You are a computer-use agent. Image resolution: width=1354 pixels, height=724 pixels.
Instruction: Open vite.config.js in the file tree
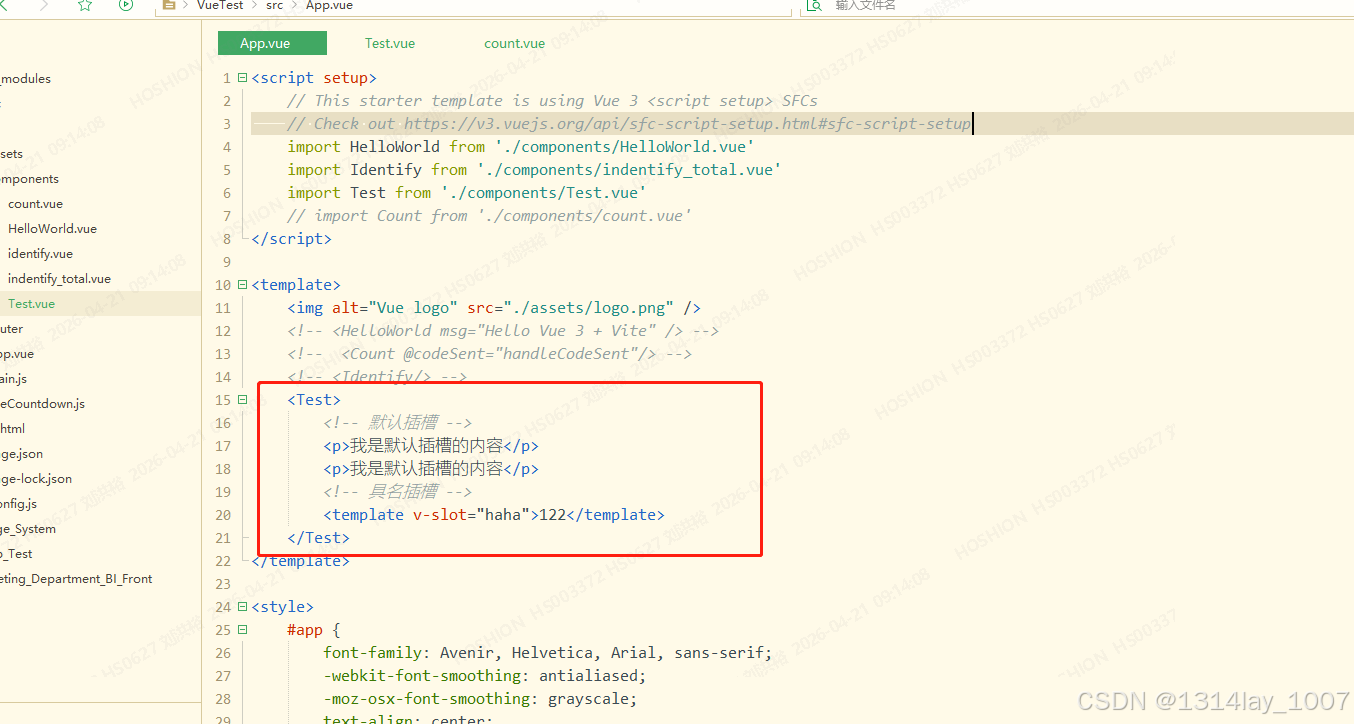[x=19, y=504]
